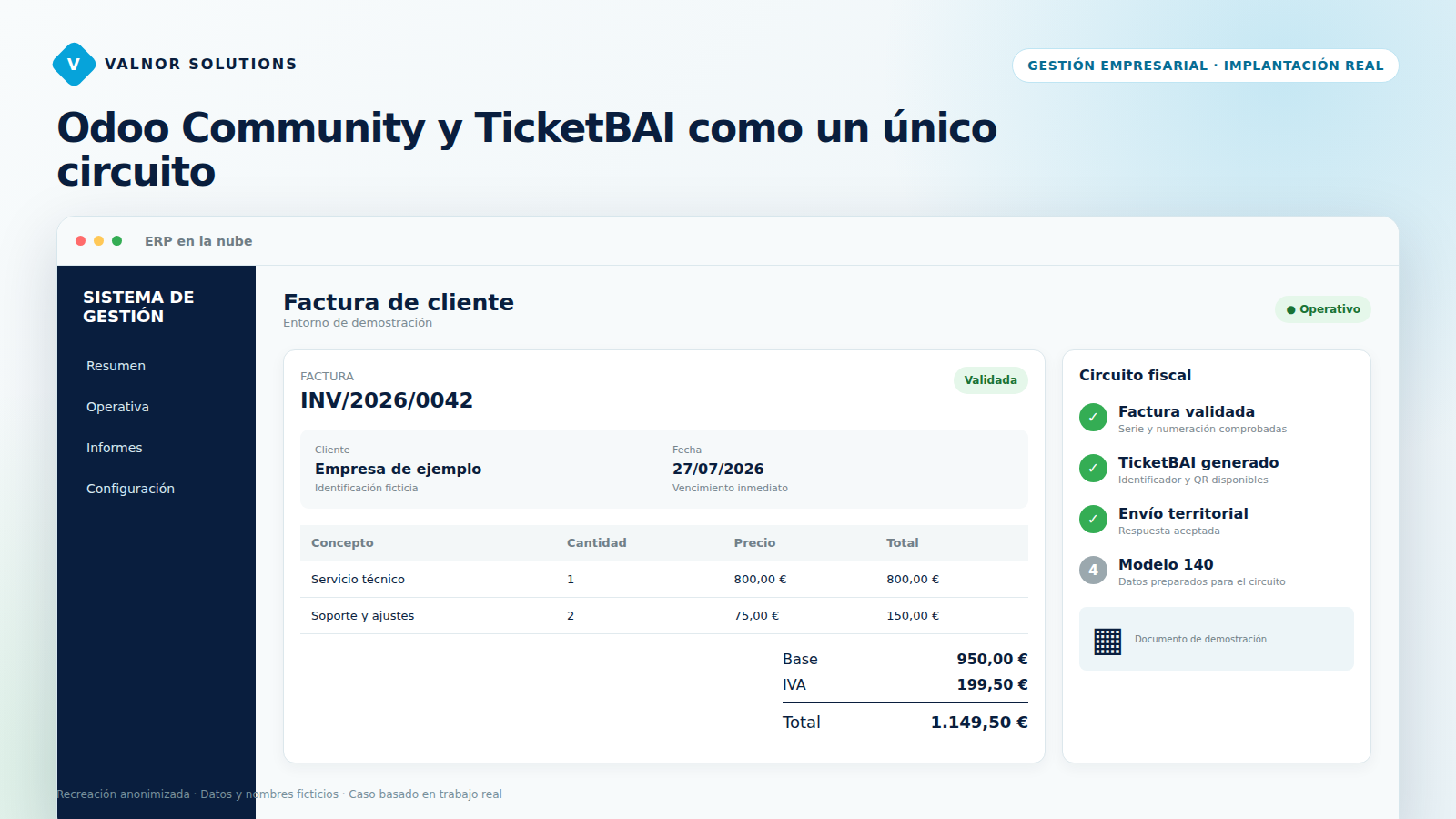Click the Base amount 950,00 €
Image resolution: width=1456 pixels, height=819 pixels.
click(992, 659)
